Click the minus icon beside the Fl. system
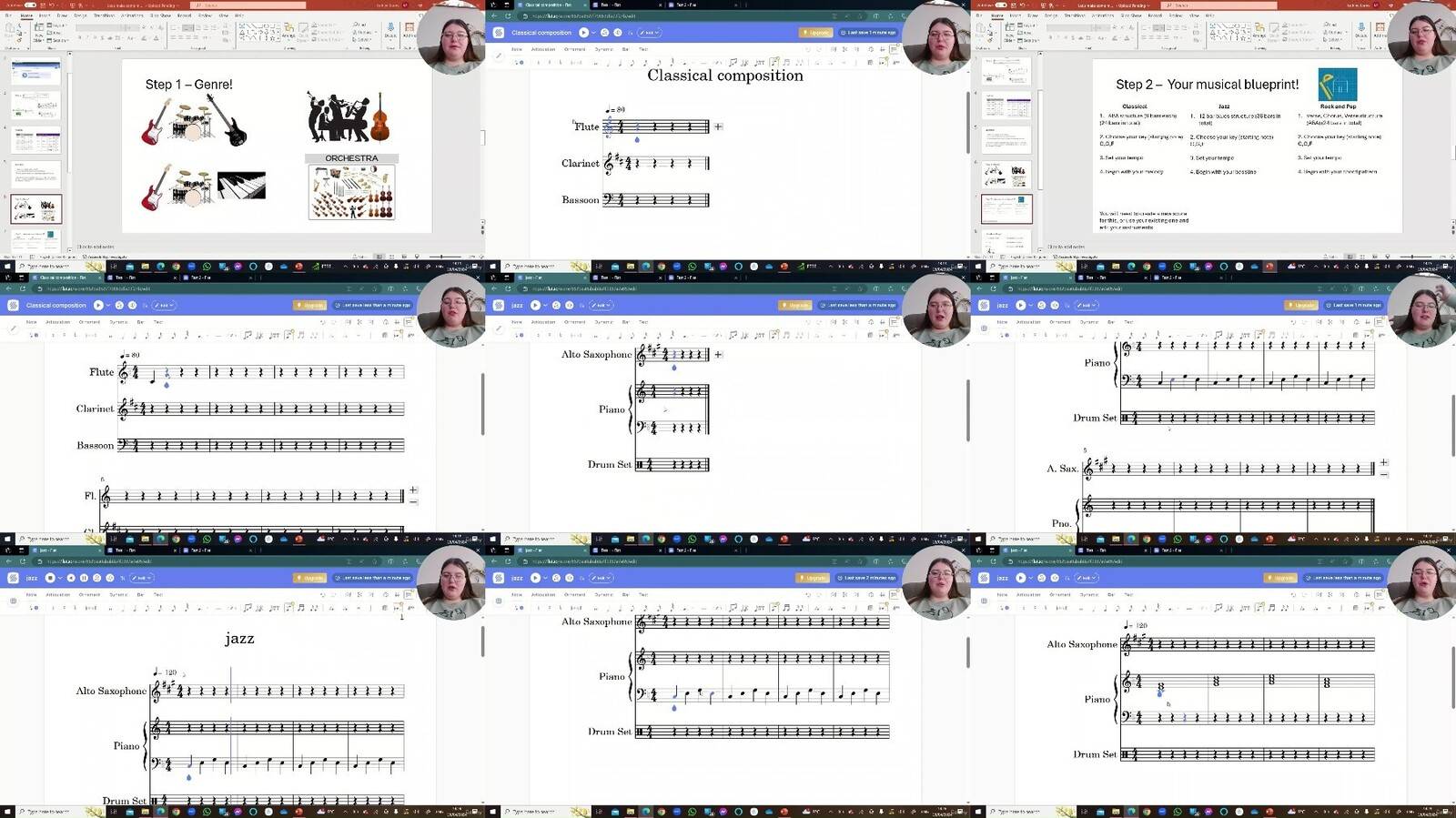This screenshot has height=818, width=1456. point(413,501)
